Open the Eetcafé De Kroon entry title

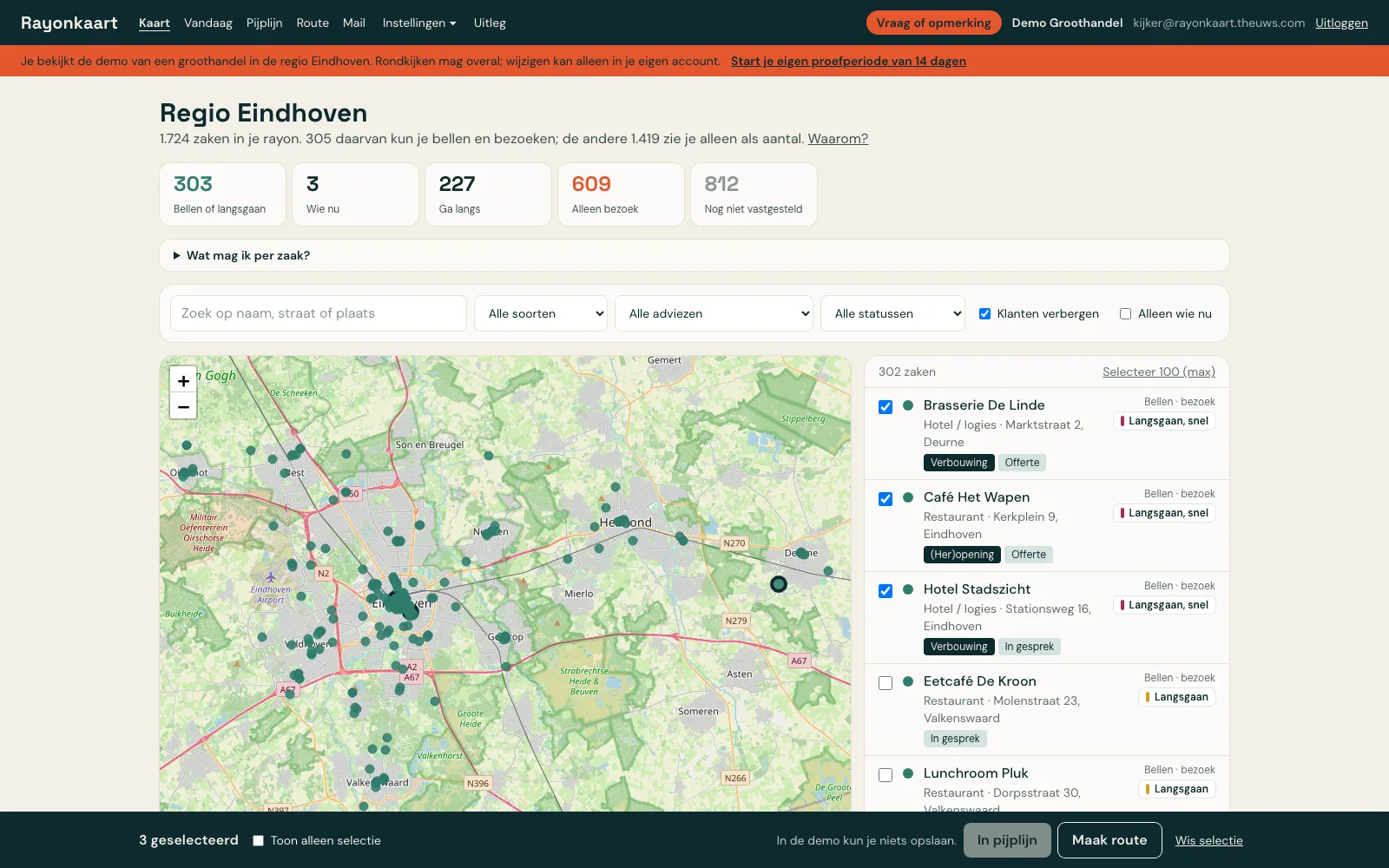tap(980, 681)
